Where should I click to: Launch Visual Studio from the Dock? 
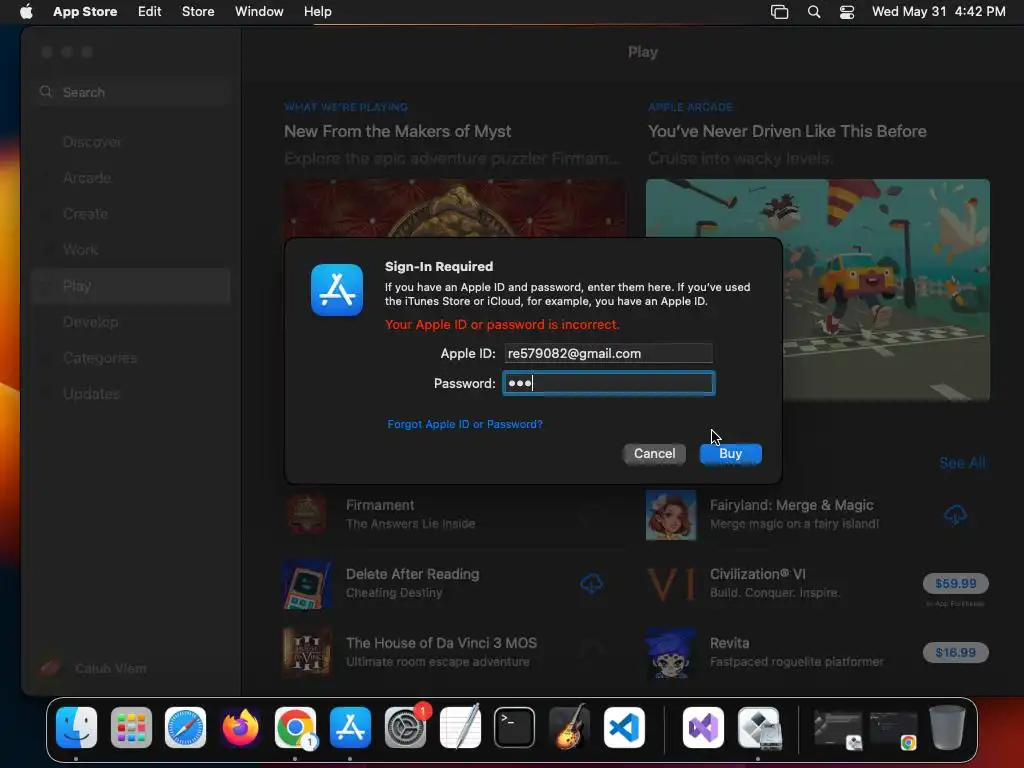coord(703,728)
